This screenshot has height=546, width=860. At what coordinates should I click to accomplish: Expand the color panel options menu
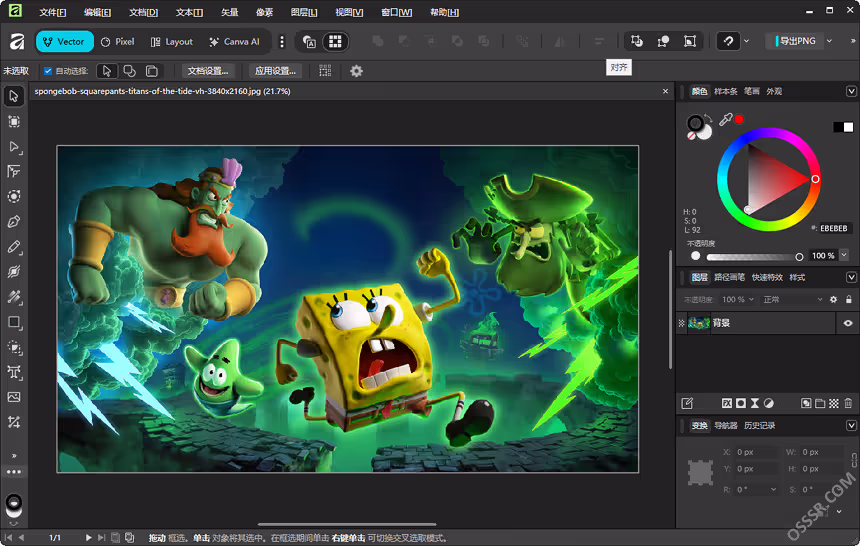851,92
